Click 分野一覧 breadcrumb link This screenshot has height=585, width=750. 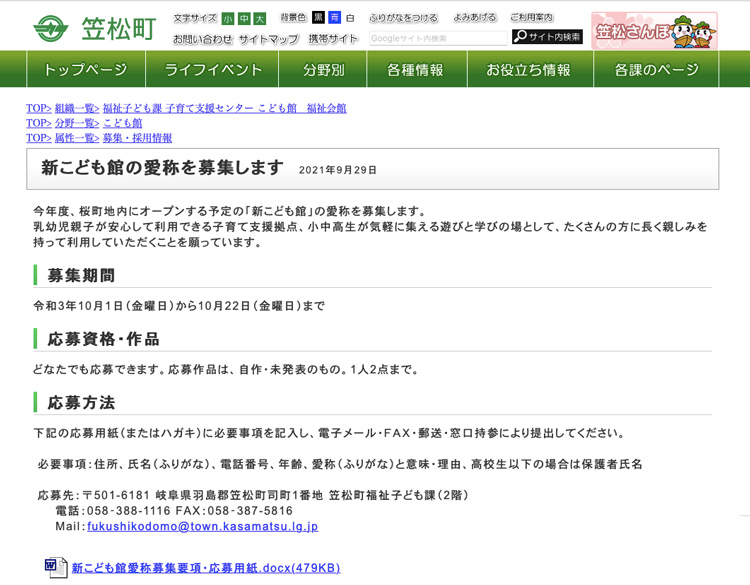[77, 123]
